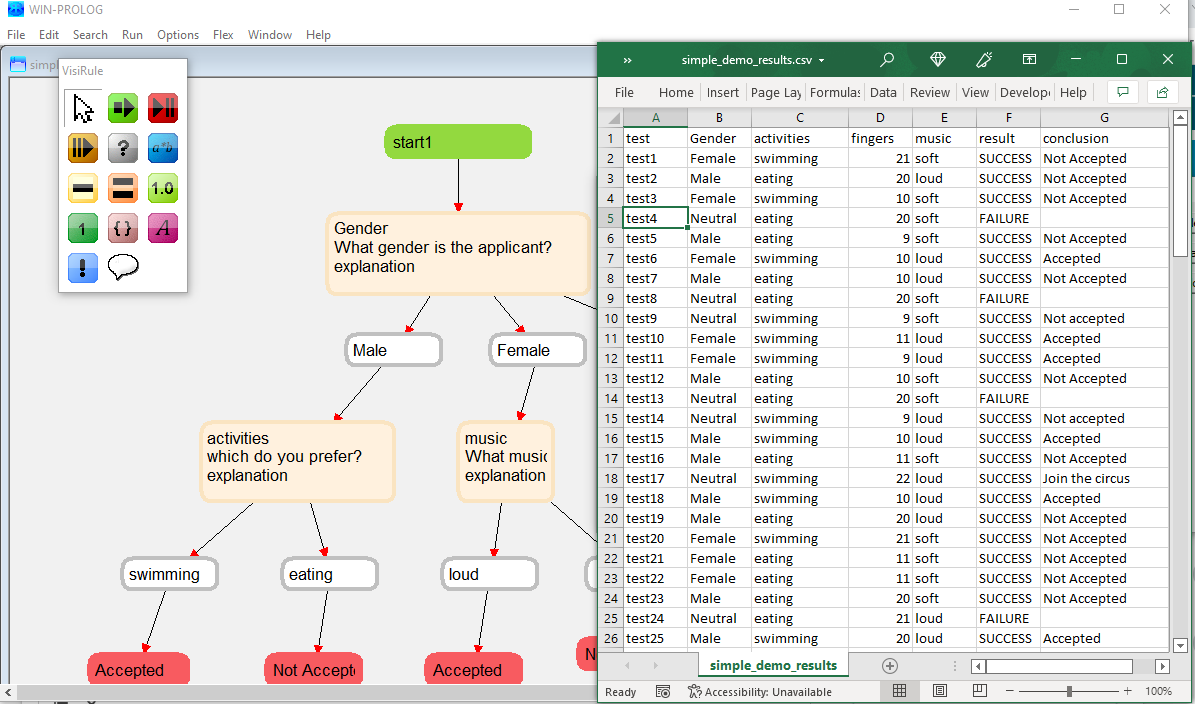Select the swimming answer node

[x=170, y=574]
